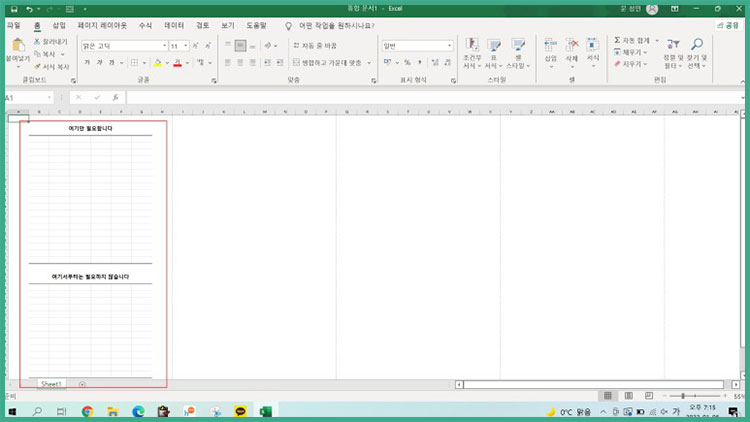Image resolution: width=750 pixels, height=422 pixels.
Task: Click the decrease decimal icon
Action: point(448,63)
